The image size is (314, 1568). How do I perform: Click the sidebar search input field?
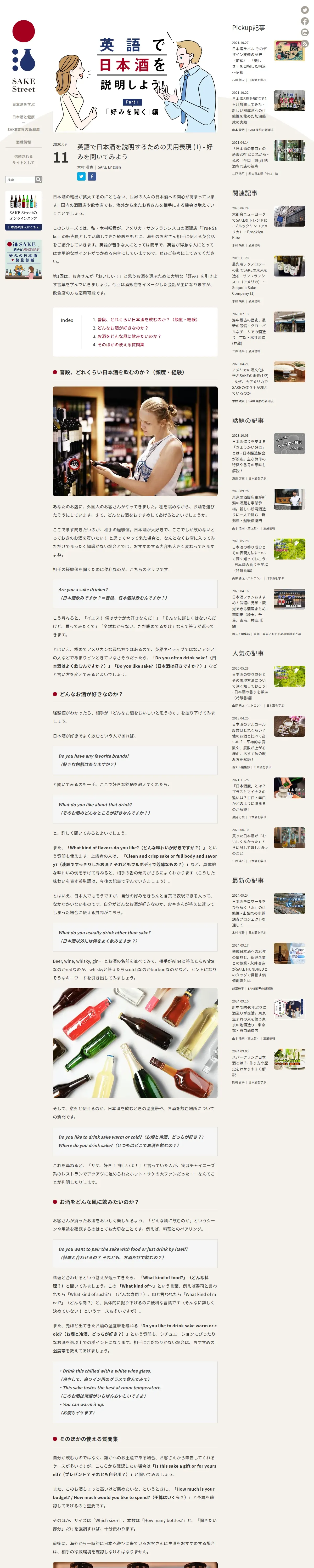pos(20,180)
